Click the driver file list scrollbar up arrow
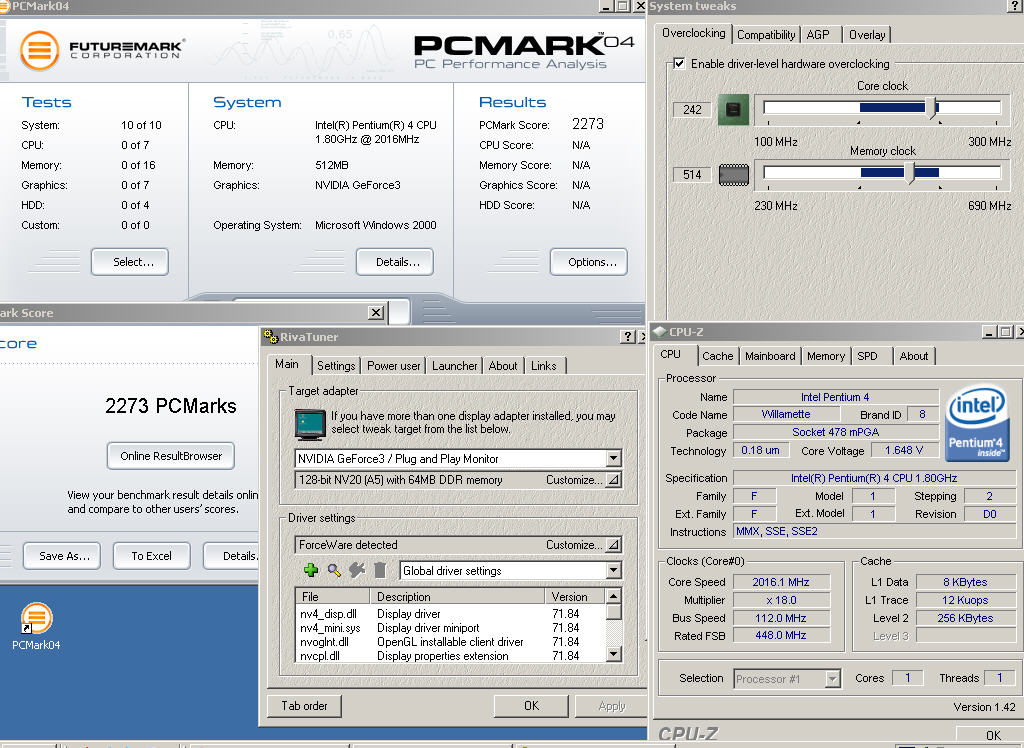Screen dimensions: 1024x748 [613, 596]
